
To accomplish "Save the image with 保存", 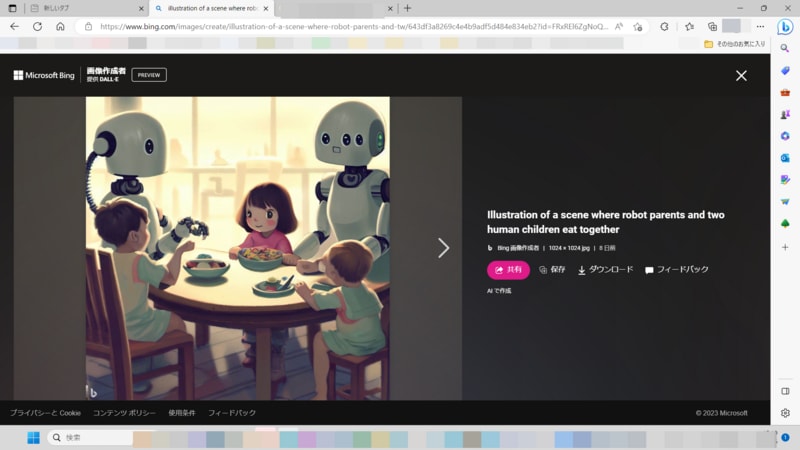I will point(552,270).
